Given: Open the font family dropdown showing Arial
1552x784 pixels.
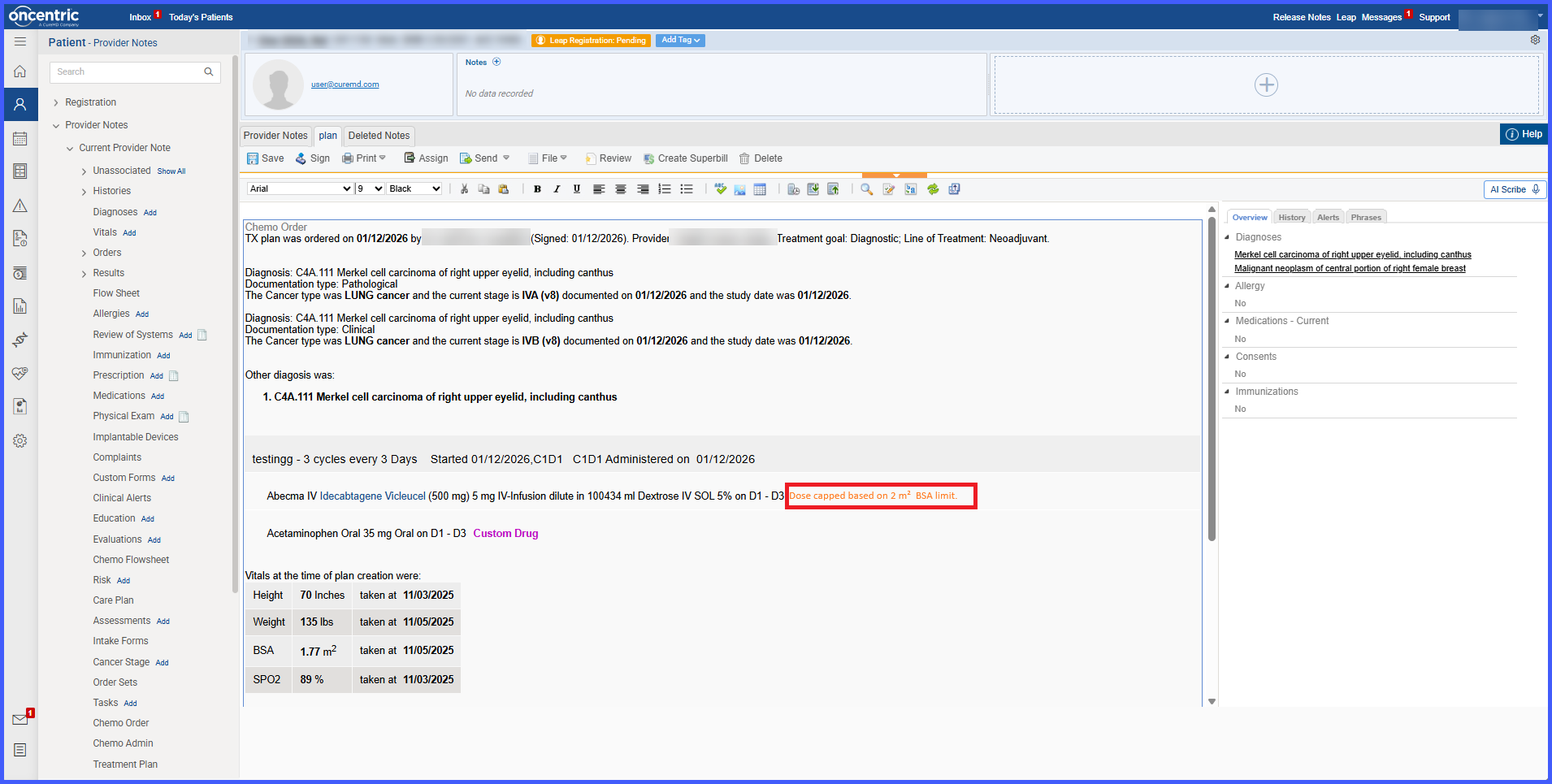Looking at the screenshot, I should click(x=300, y=188).
